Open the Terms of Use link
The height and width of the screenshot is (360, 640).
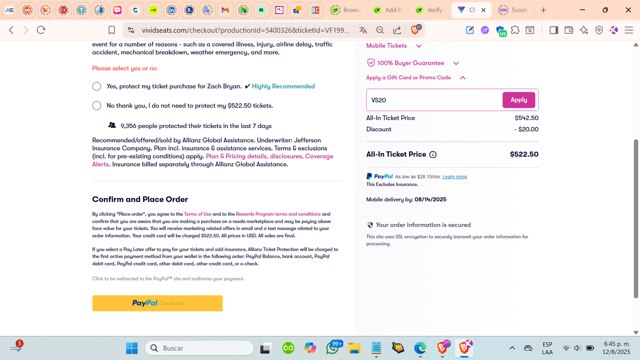tap(198, 214)
